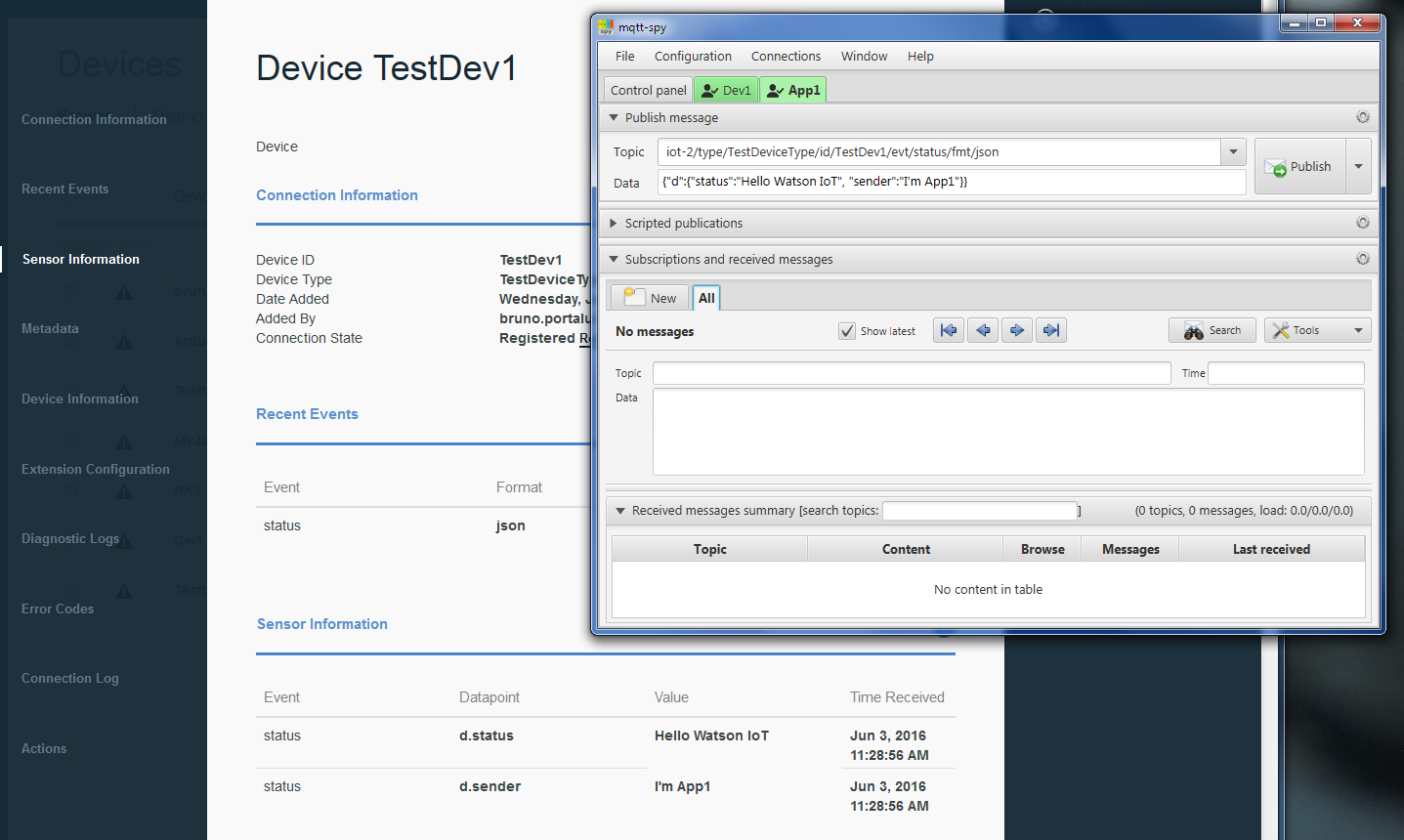This screenshot has width=1404, height=840.
Task: Open Connection Information in the device sidebar
Action: point(94,119)
